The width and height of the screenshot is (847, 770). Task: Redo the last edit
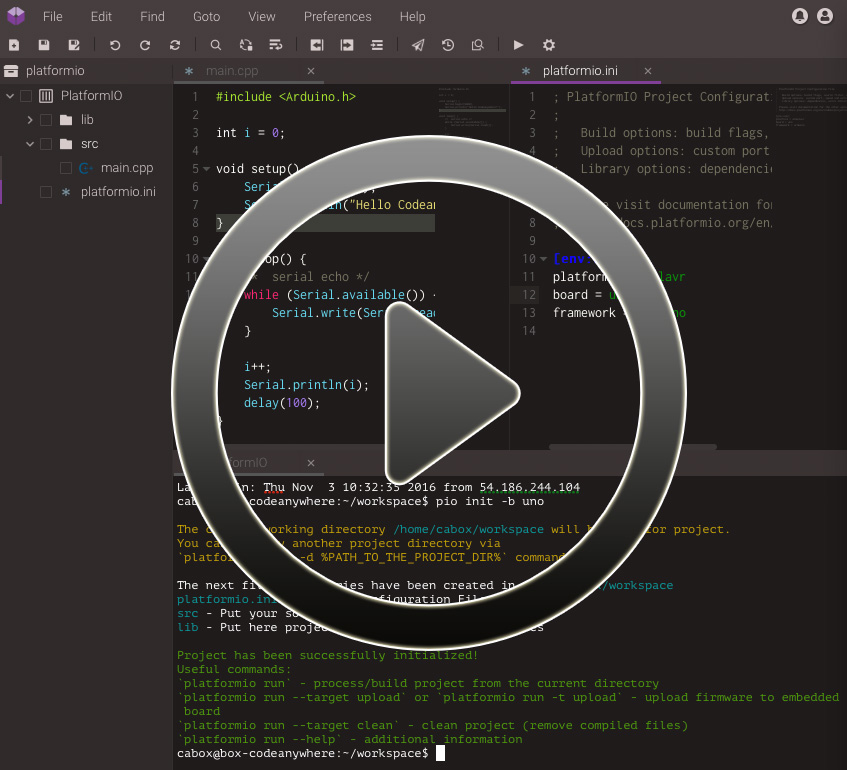145,45
